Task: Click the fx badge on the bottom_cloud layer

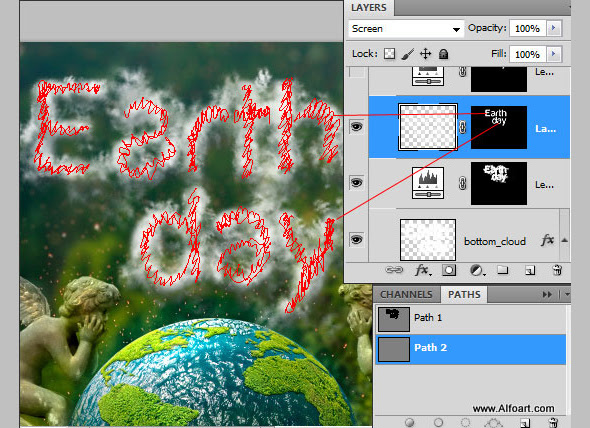Action: point(547,240)
